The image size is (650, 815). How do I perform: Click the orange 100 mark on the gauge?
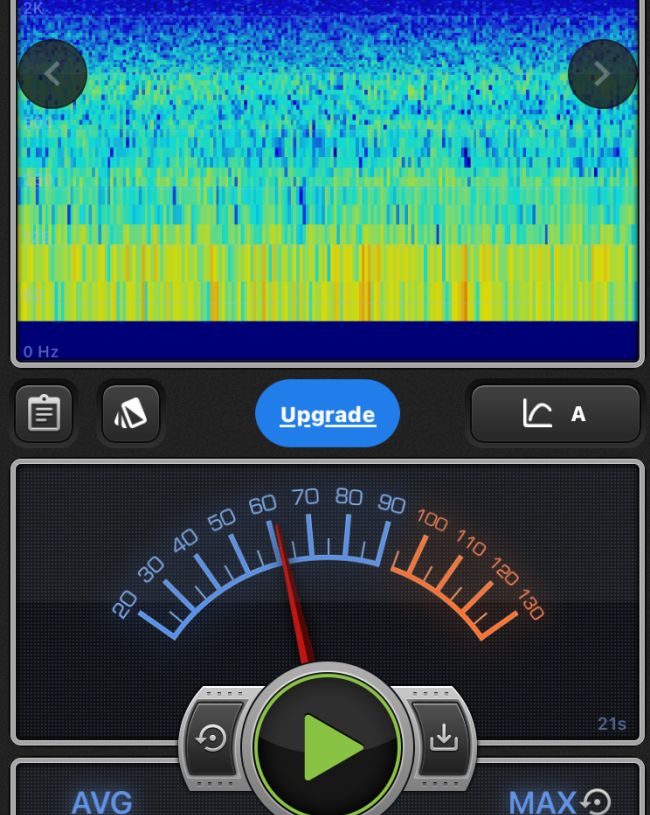point(432,520)
